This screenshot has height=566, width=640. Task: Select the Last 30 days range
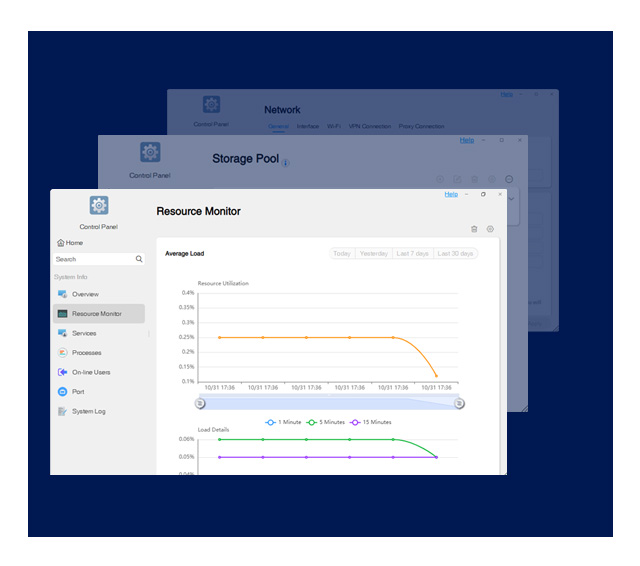point(455,253)
